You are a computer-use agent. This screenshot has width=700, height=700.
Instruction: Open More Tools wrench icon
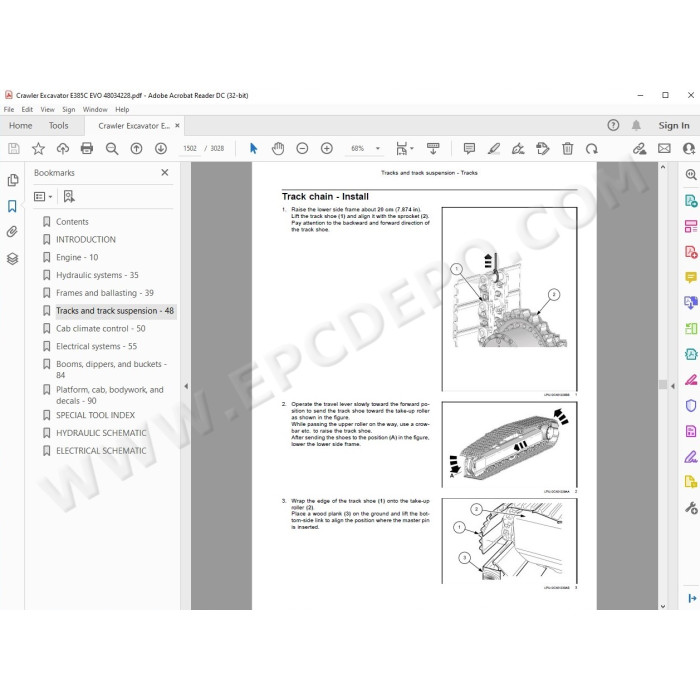(x=691, y=508)
